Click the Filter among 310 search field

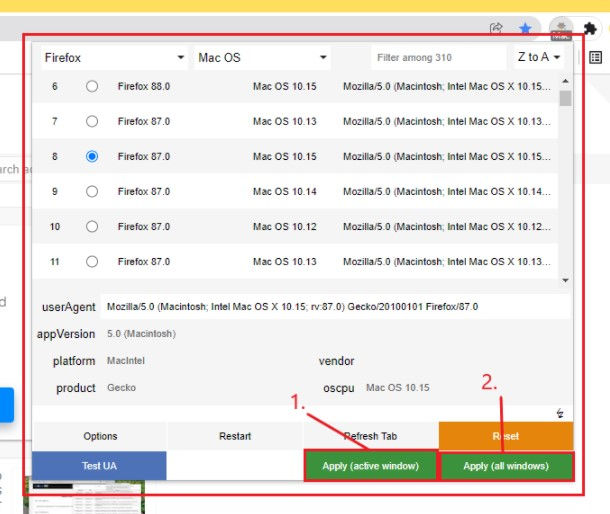tap(439, 58)
